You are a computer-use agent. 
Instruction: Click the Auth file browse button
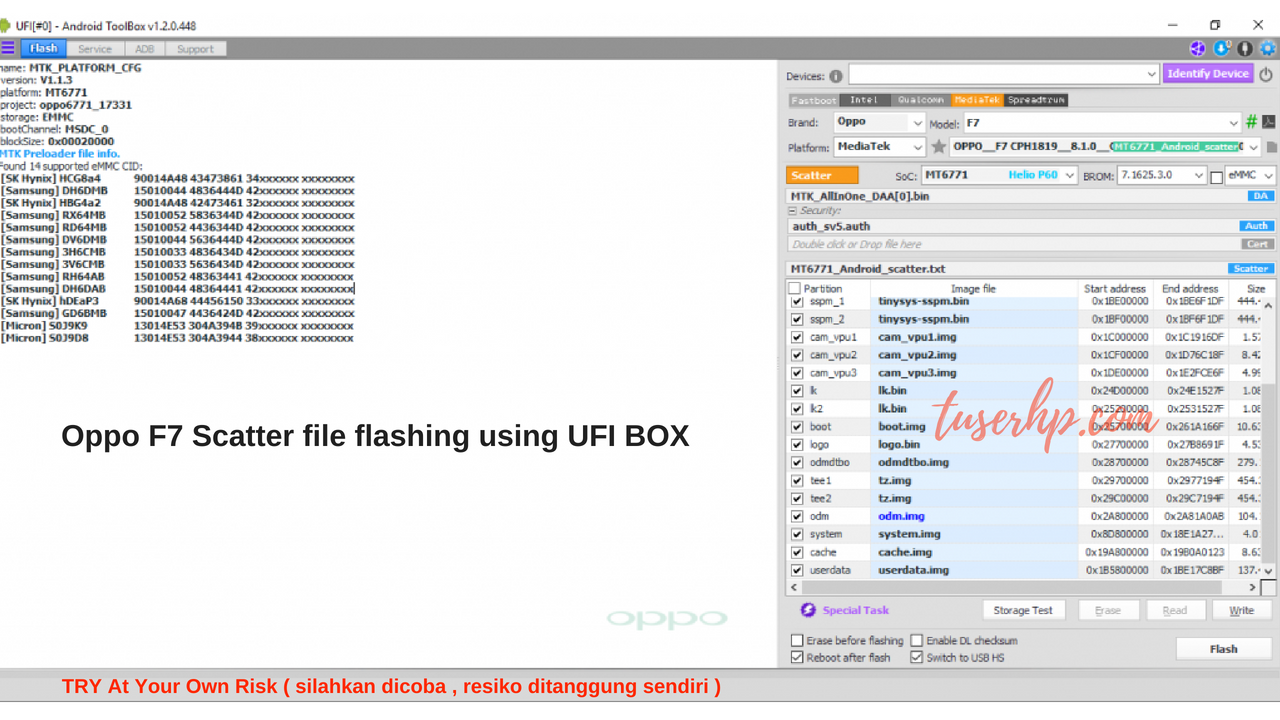click(x=1257, y=226)
